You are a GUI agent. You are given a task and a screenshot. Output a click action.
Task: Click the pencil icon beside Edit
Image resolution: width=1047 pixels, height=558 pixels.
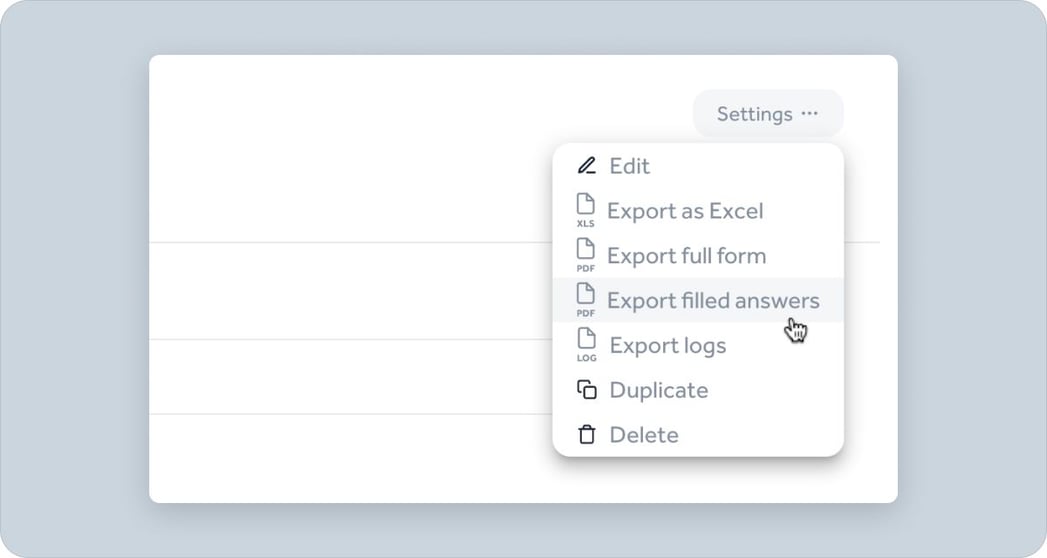coord(587,166)
